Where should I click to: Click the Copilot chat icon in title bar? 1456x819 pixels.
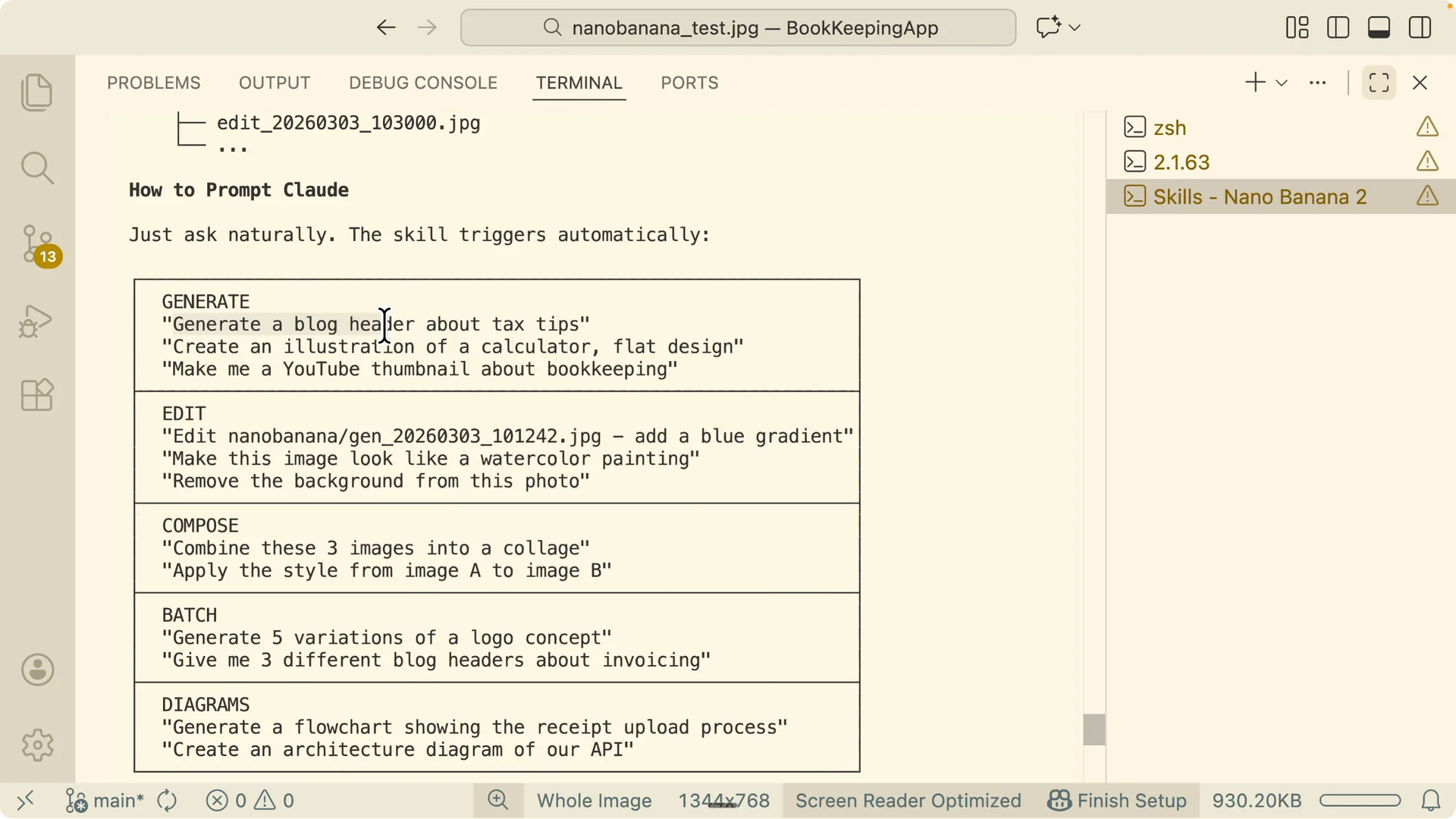tap(1048, 28)
